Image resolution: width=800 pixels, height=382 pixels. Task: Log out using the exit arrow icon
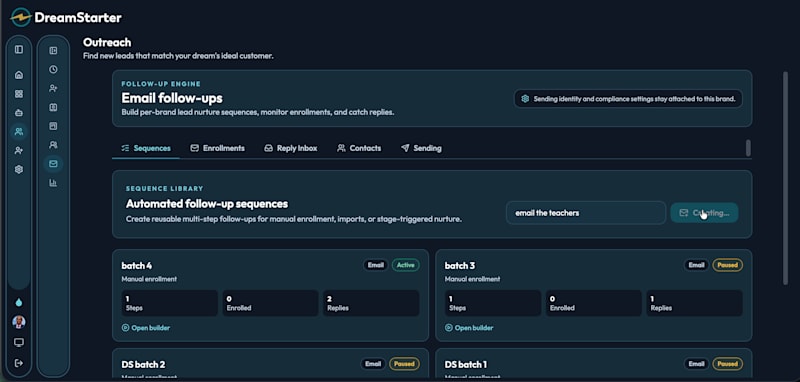(19, 363)
